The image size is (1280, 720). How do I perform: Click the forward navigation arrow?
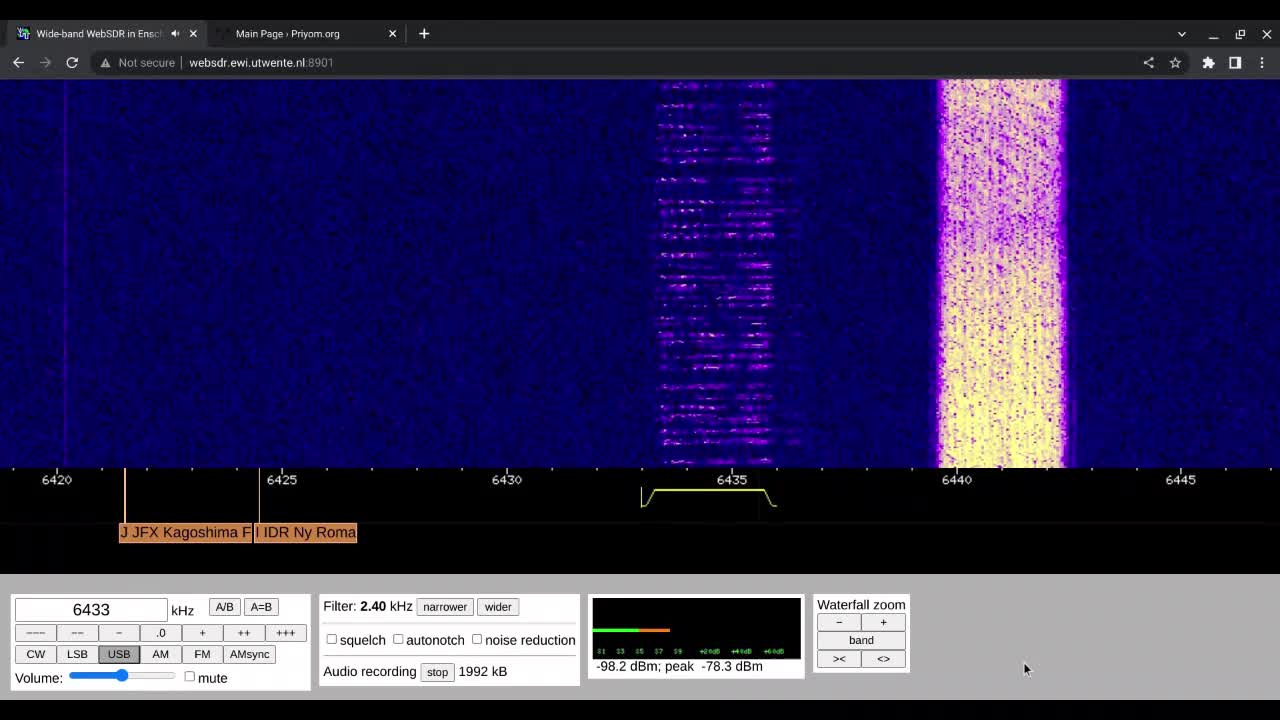(x=45, y=62)
